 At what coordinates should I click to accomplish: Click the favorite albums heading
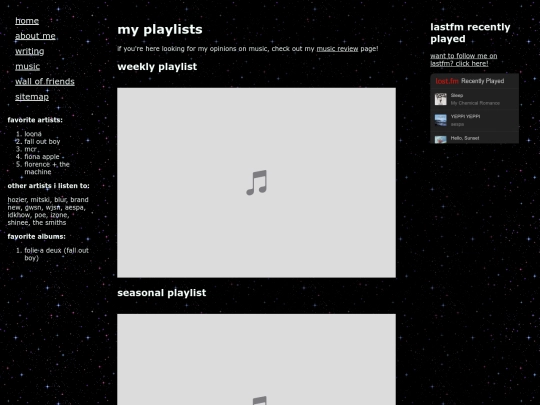[37, 237]
